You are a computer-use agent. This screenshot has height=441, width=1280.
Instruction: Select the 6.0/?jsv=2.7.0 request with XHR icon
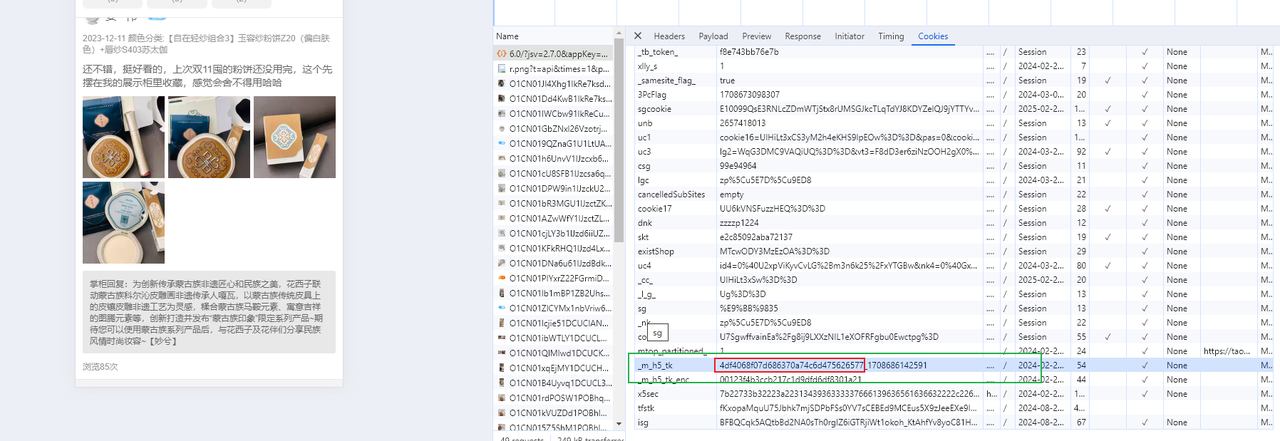558,53
